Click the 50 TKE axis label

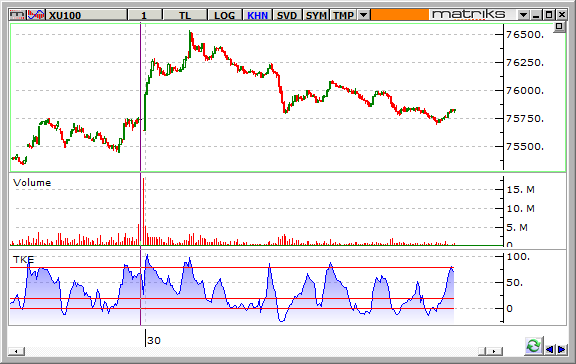tap(515, 282)
